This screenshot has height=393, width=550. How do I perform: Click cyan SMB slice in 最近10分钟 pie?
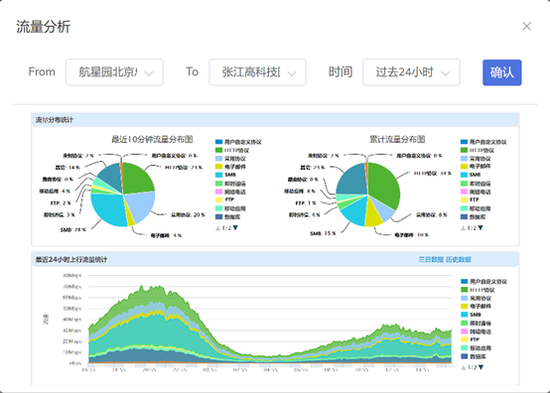pos(109,210)
